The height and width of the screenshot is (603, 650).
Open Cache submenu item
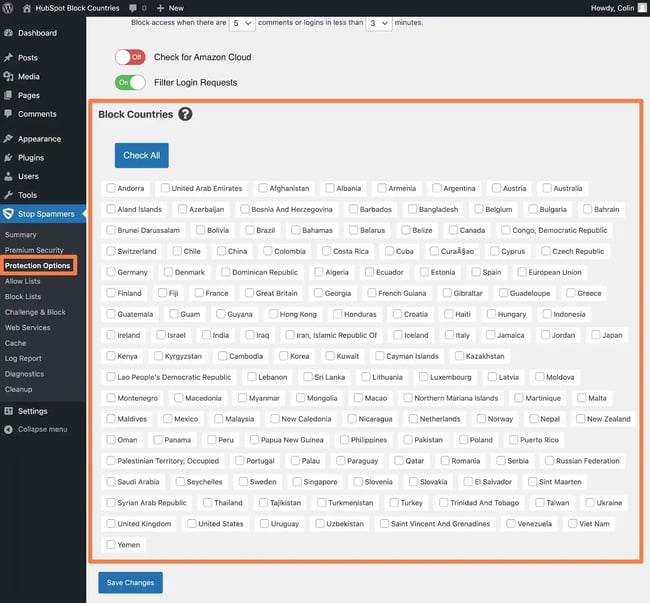(x=16, y=343)
